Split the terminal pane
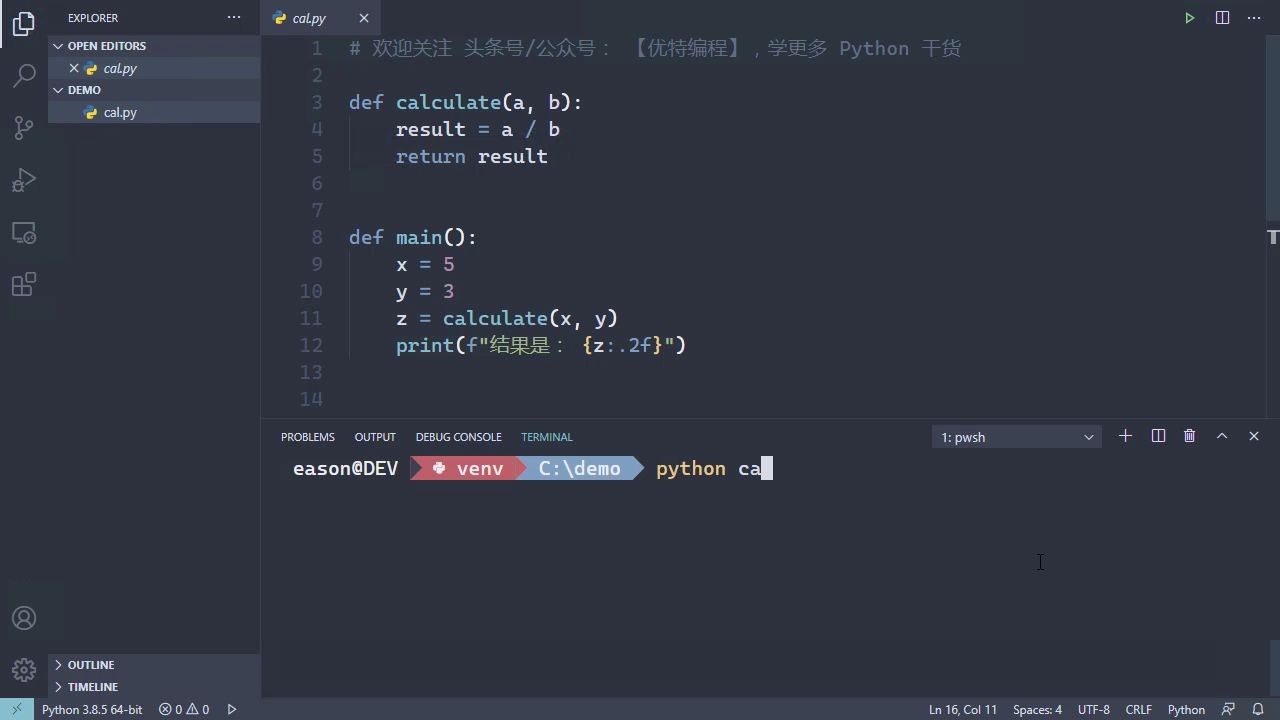This screenshot has width=1280, height=720. click(1158, 436)
